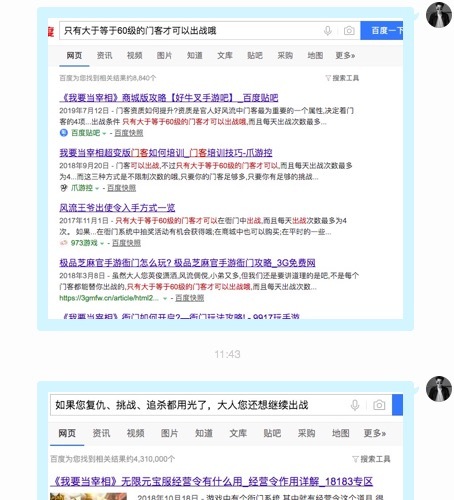The height and width of the screenshot is (500, 454).
Task: Click camera icon in second search box
Action: (x=379, y=405)
